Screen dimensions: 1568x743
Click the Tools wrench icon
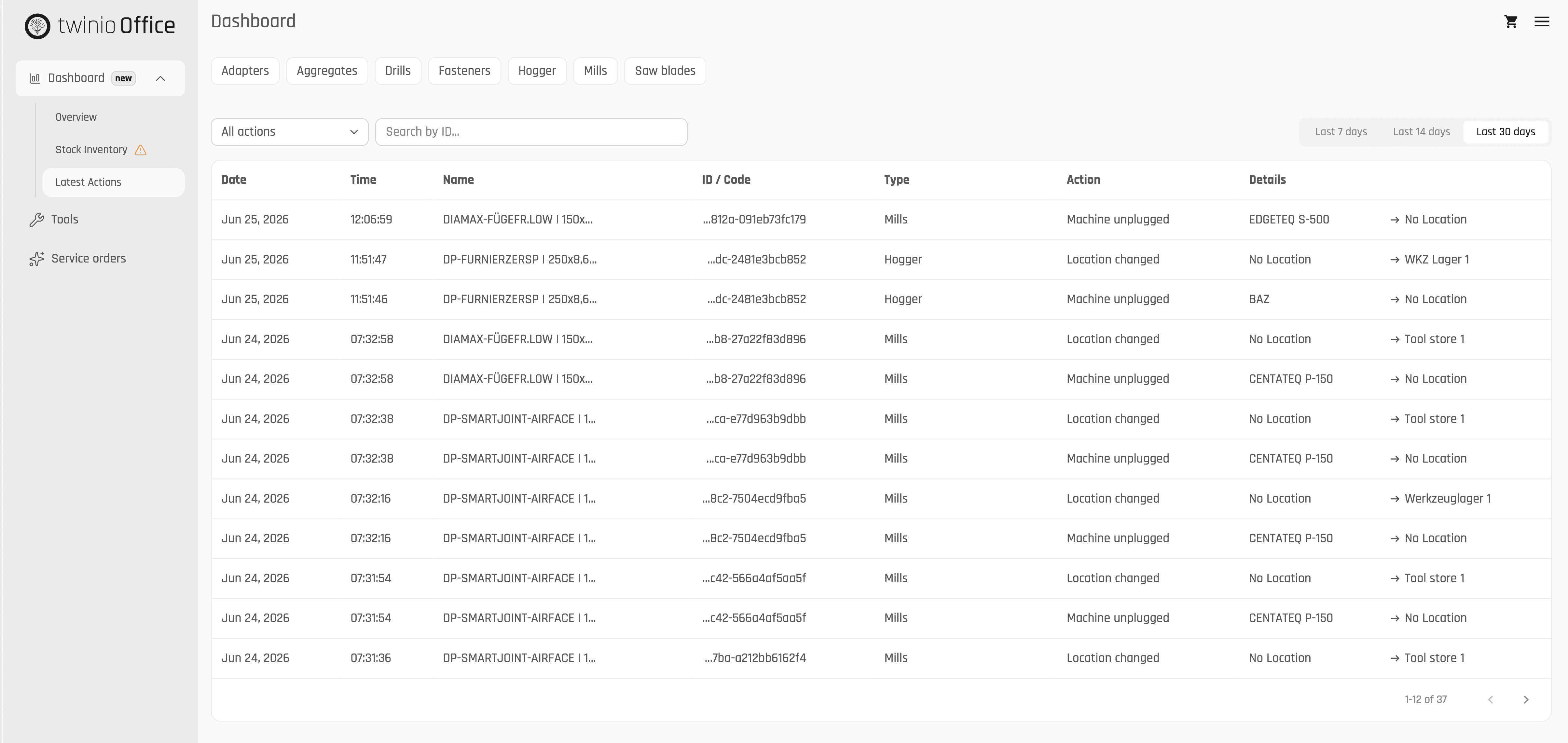coord(36,220)
